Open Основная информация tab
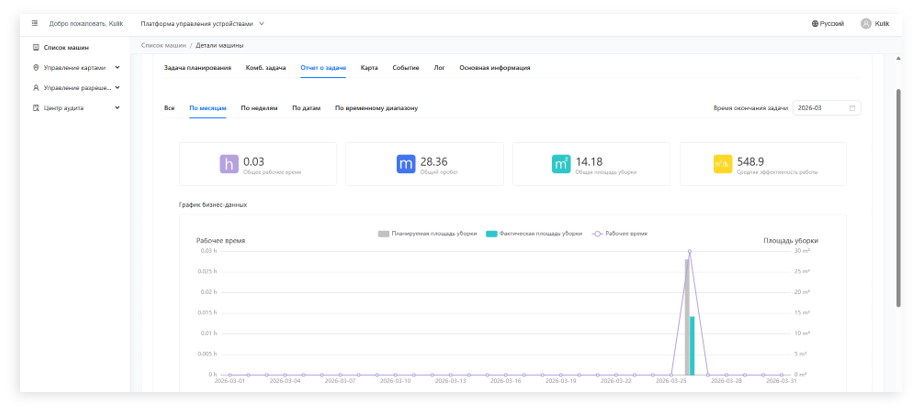Image resolution: width=916 pixels, height=412 pixels. tap(495, 68)
